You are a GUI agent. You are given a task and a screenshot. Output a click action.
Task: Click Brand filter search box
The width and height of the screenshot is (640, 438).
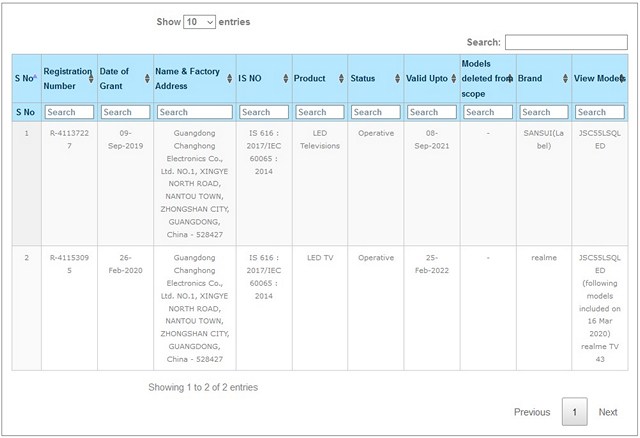(x=544, y=112)
